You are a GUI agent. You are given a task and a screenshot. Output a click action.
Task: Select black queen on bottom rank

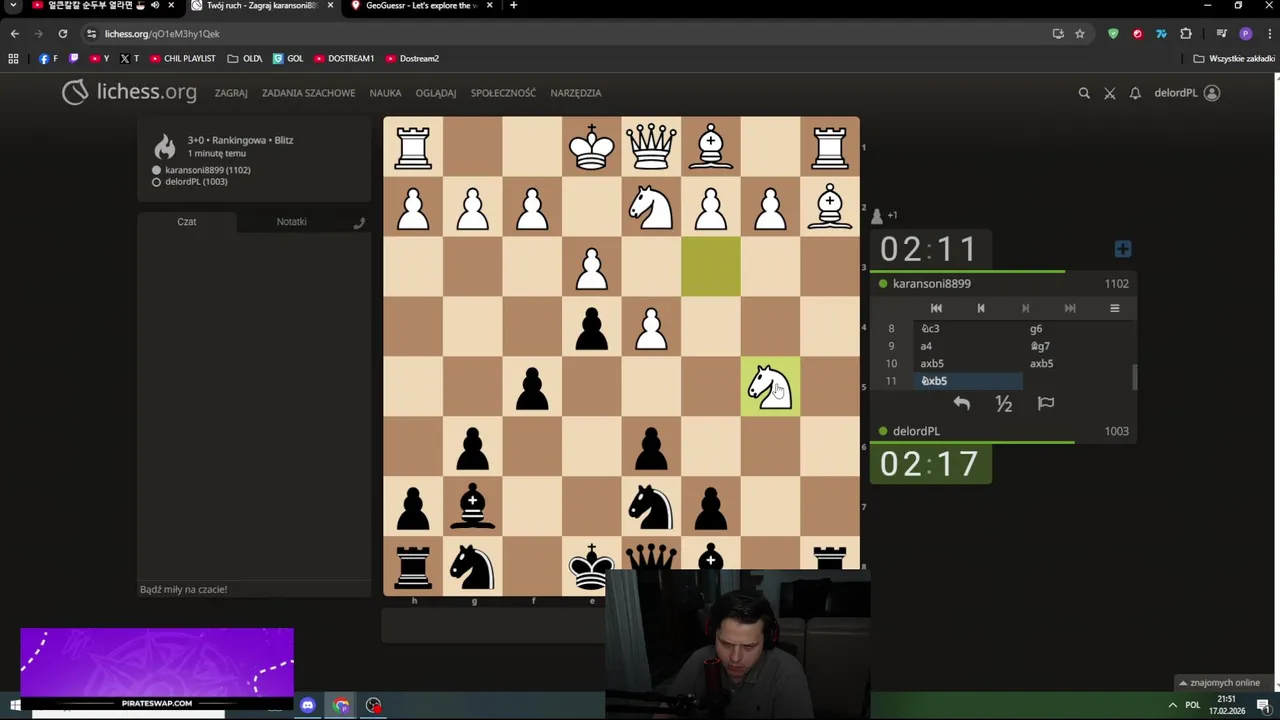[x=651, y=557]
